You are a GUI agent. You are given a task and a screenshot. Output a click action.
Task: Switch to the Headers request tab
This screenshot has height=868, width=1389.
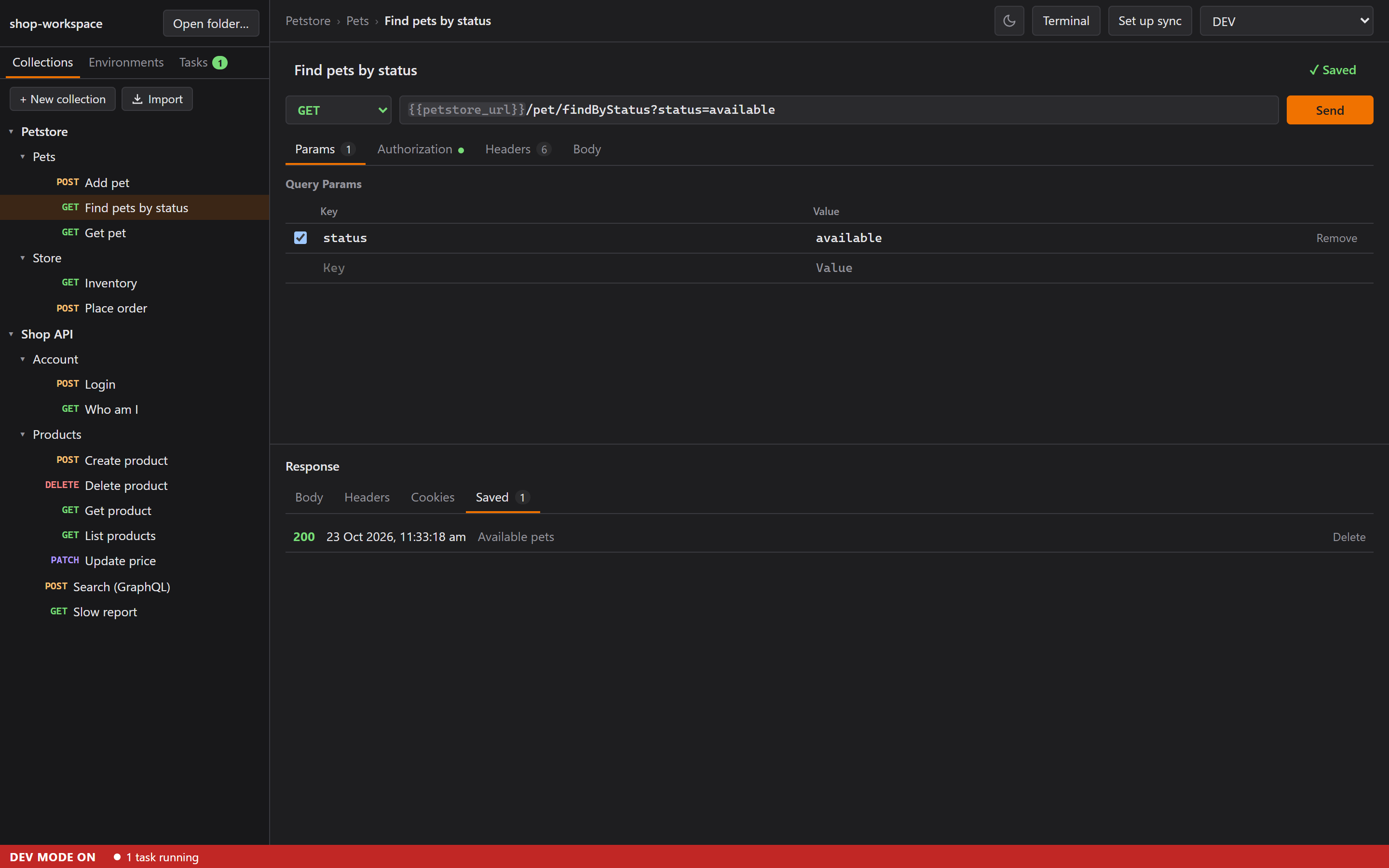(517, 149)
